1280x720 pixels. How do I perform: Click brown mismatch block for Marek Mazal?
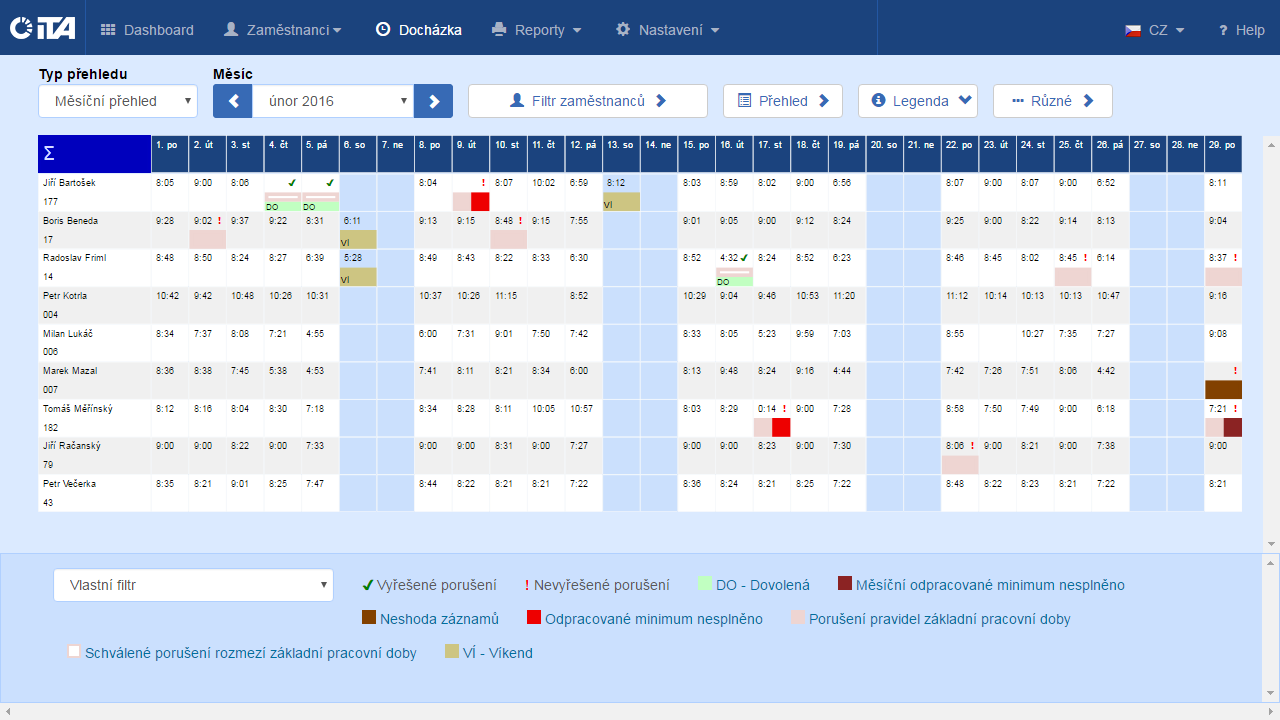tap(1223, 390)
